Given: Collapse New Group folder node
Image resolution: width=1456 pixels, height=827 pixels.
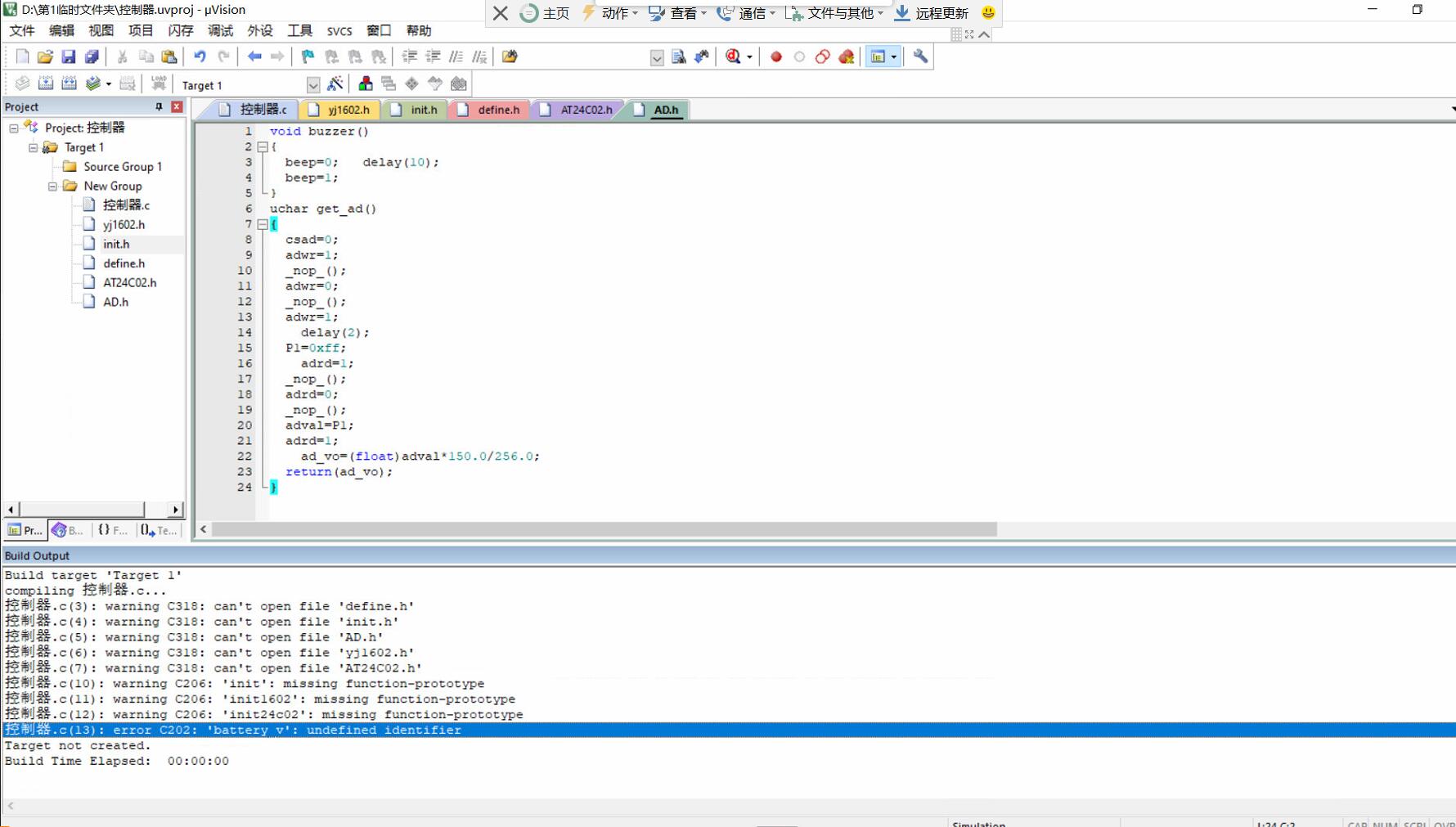Looking at the screenshot, I should point(53,186).
